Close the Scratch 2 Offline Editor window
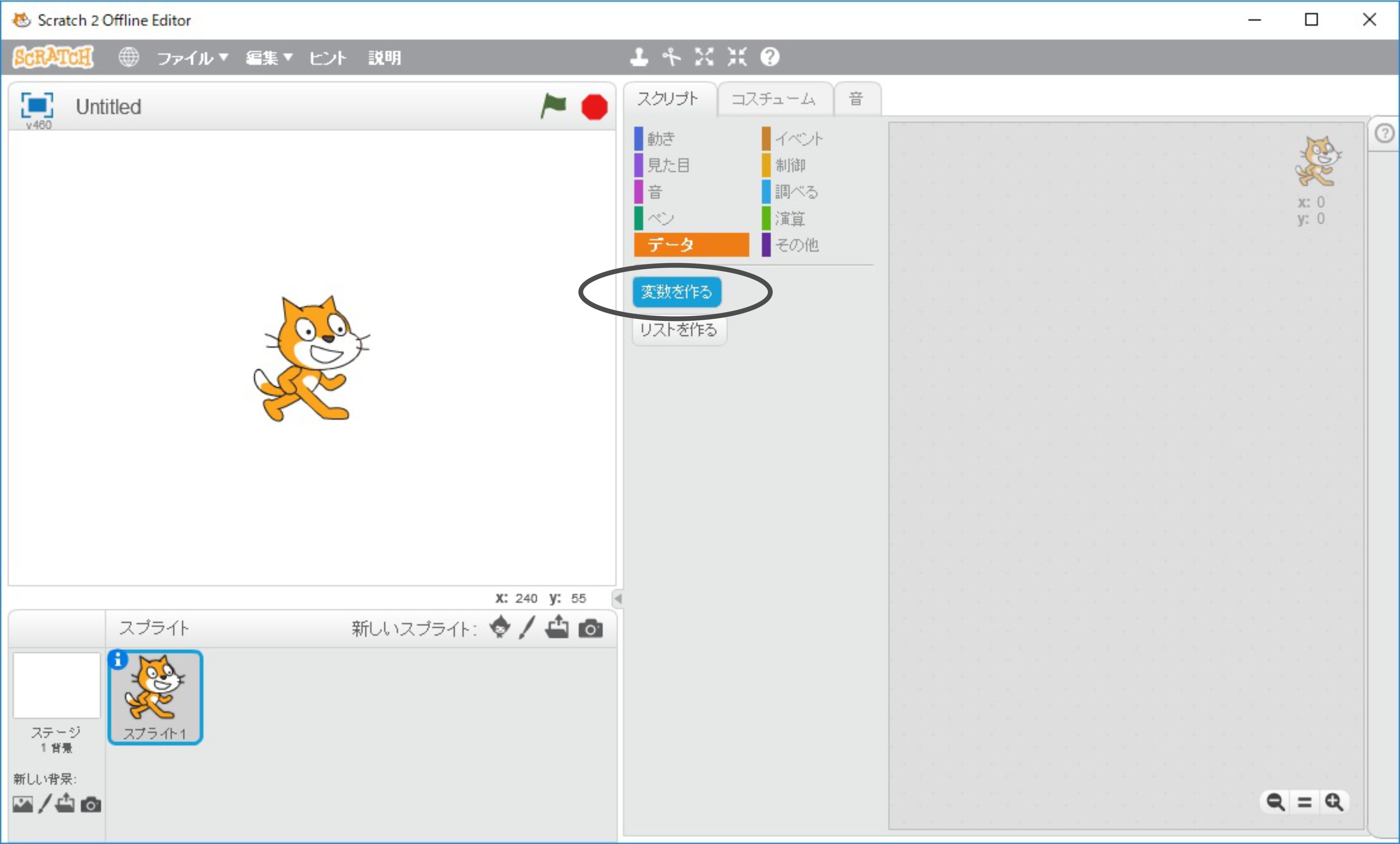The image size is (1400, 844). coord(1369,20)
